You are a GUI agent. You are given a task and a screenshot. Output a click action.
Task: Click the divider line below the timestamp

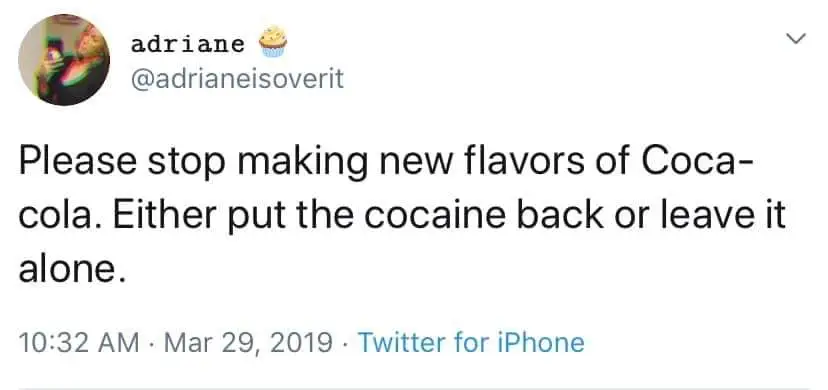(x=414, y=389)
